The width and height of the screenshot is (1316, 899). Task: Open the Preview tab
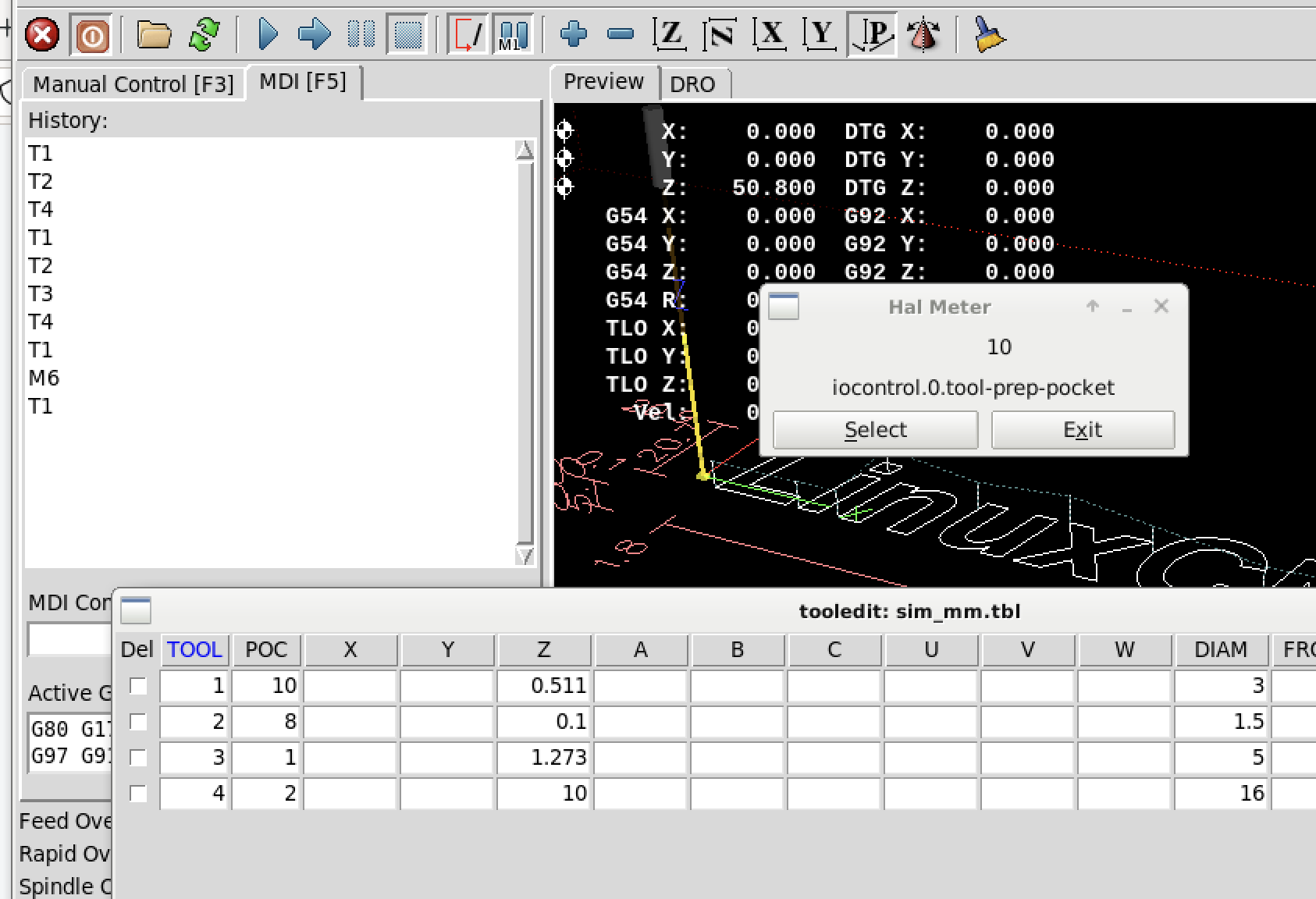604,82
